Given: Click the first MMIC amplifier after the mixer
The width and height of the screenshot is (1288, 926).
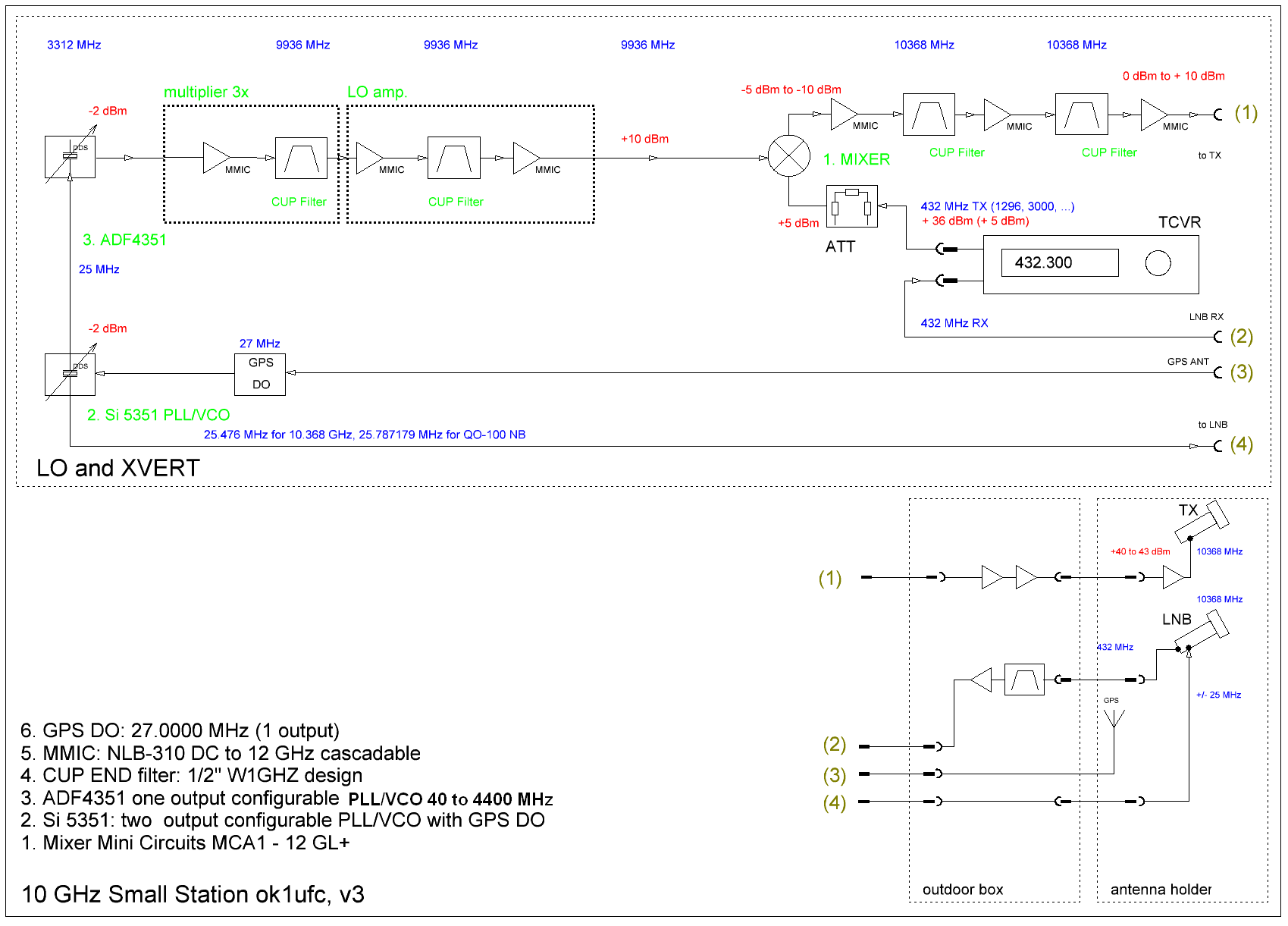Looking at the screenshot, I should [842, 115].
